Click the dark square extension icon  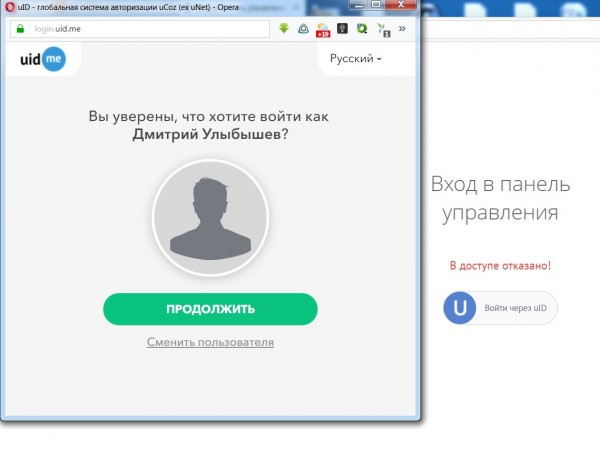(342, 28)
